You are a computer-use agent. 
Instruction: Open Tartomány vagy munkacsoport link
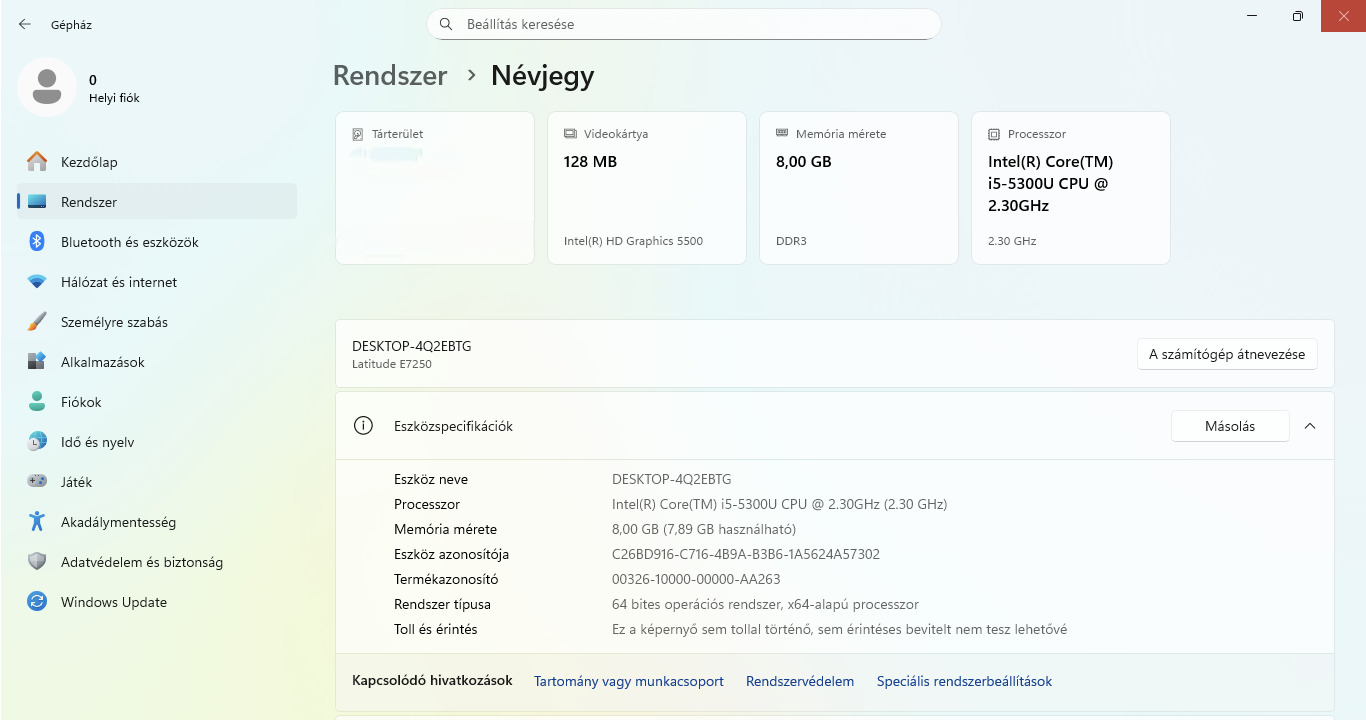629,681
